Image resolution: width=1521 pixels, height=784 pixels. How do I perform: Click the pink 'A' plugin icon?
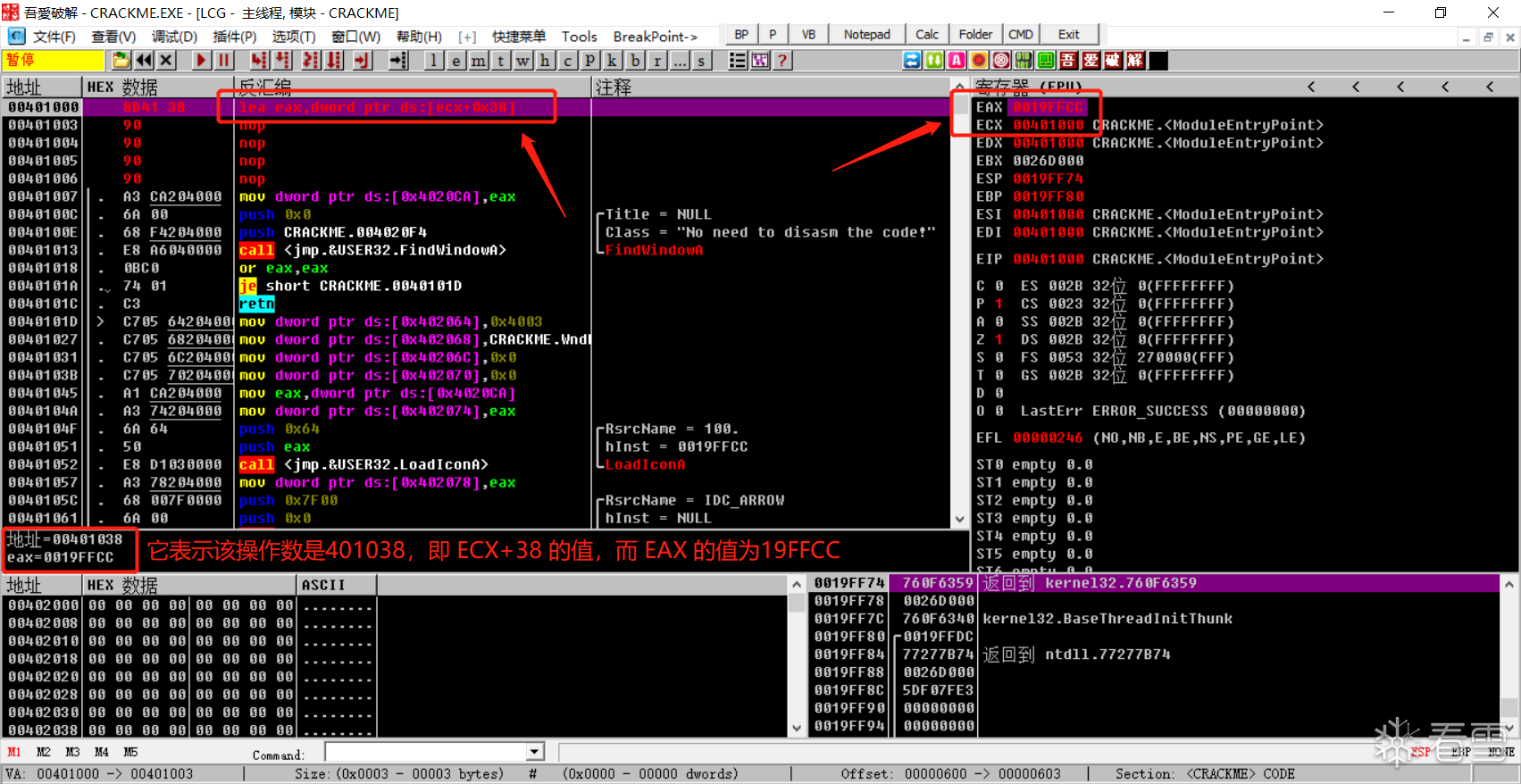pyautogui.click(x=957, y=60)
